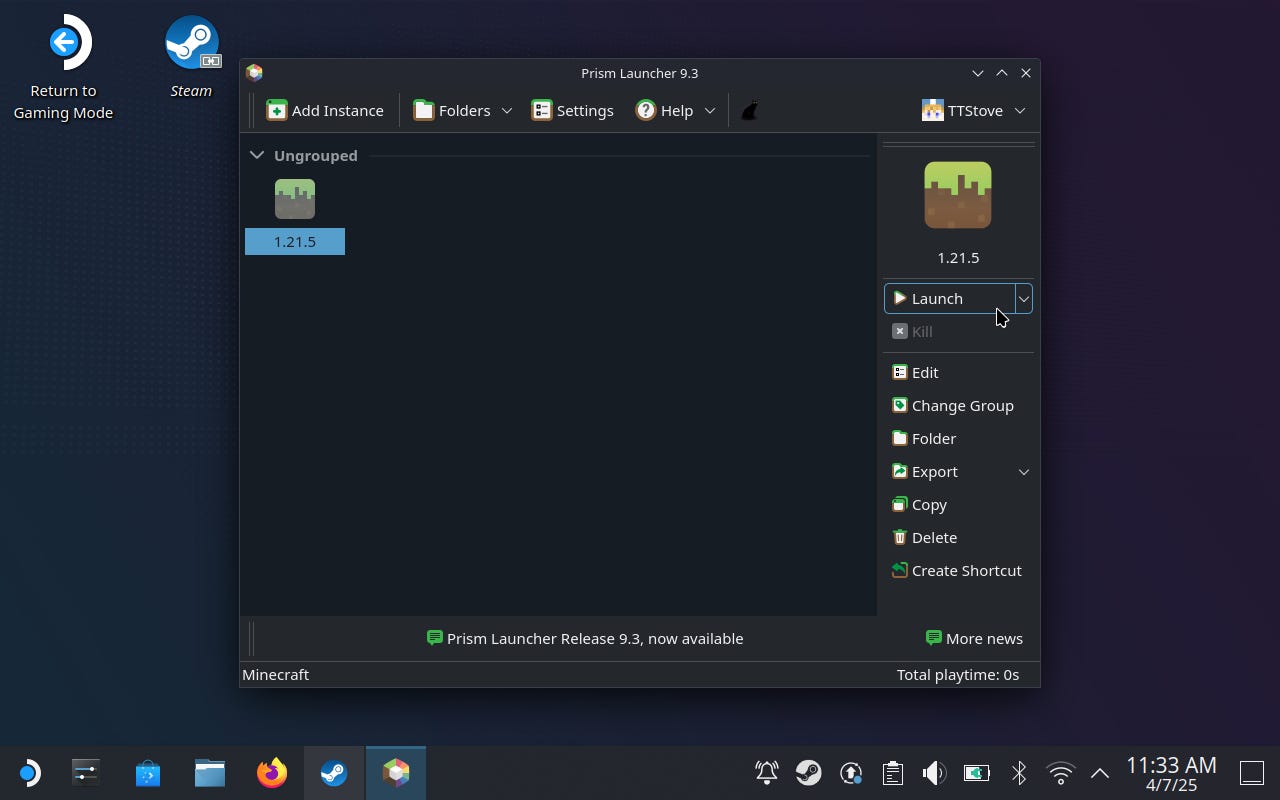Screen dimensions: 1280x800
Task: Click Show Desktop button in taskbar
Action: (1252, 772)
